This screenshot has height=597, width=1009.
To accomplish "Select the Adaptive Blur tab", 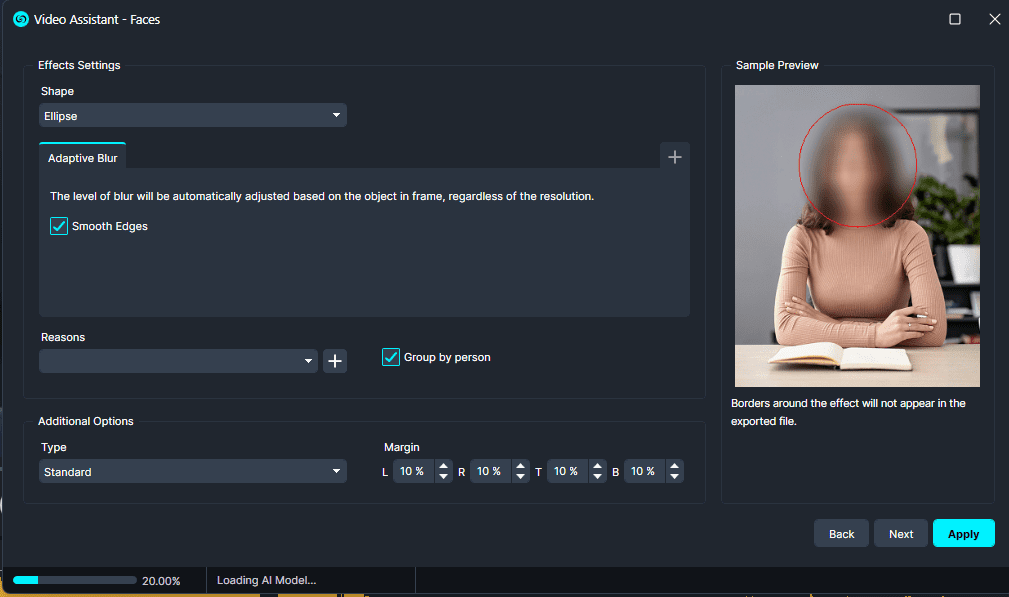I will click(x=83, y=158).
